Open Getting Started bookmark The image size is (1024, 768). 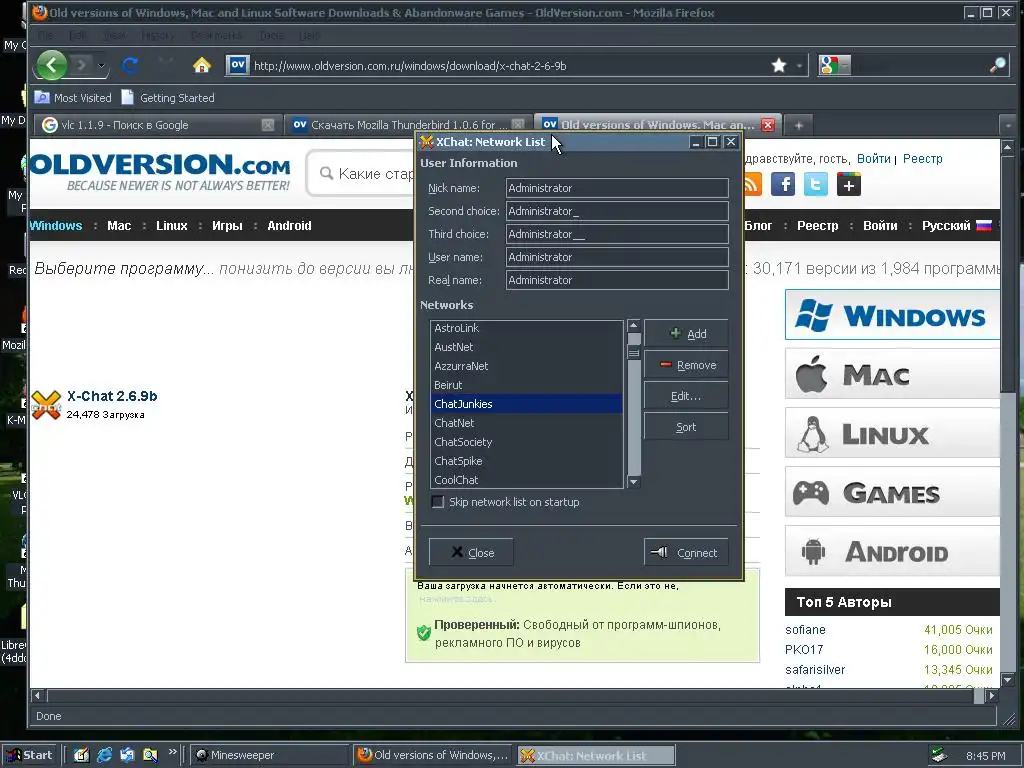tap(168, 98)
